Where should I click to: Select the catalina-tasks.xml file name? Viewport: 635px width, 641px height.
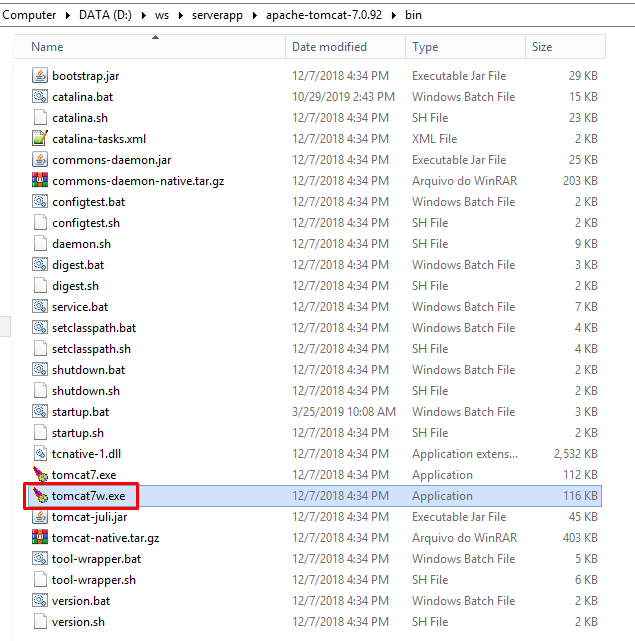coord(99,139)
